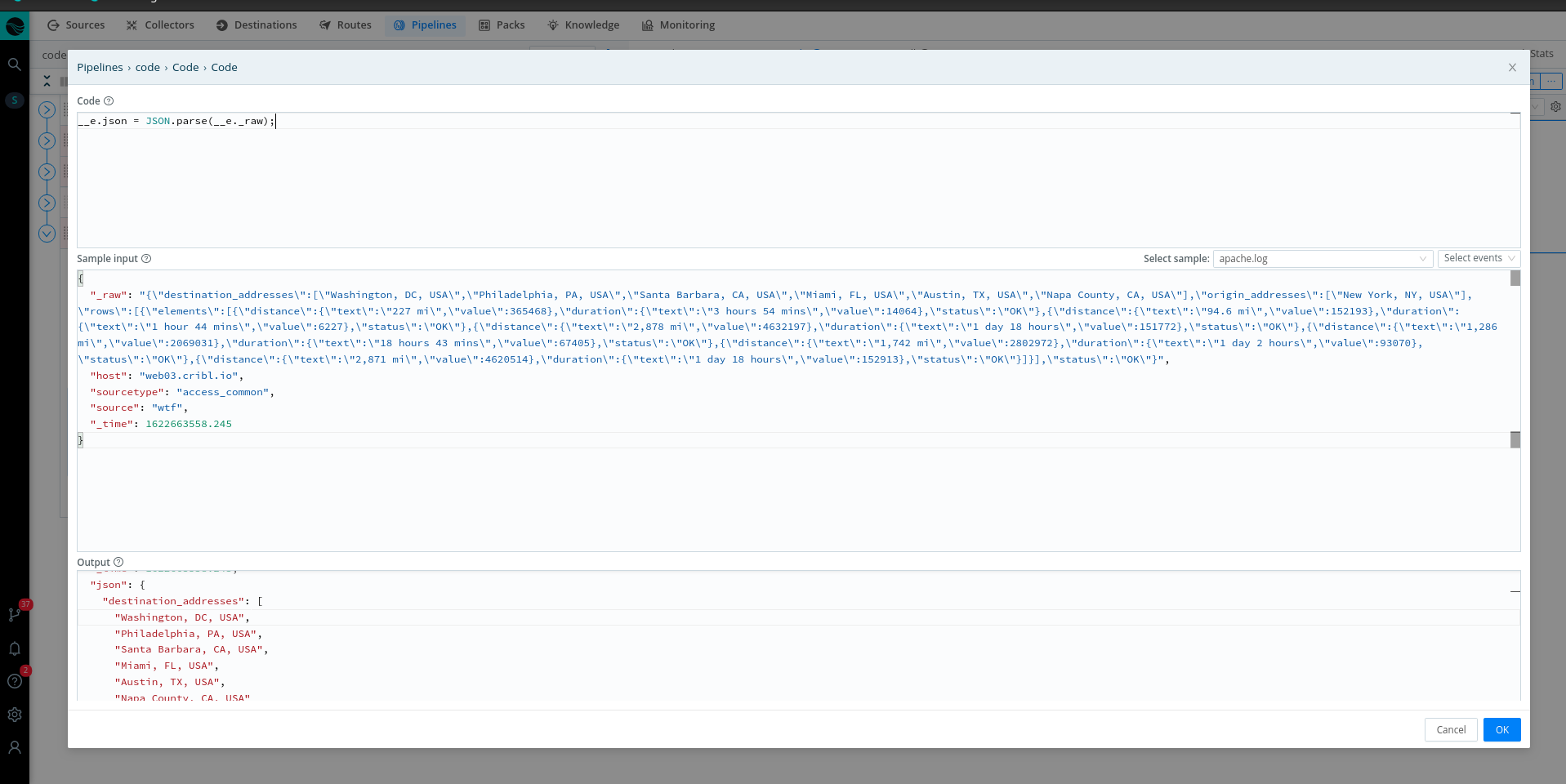
Task: Open the search magnifier in the sidebar
Action: (14, 65)
